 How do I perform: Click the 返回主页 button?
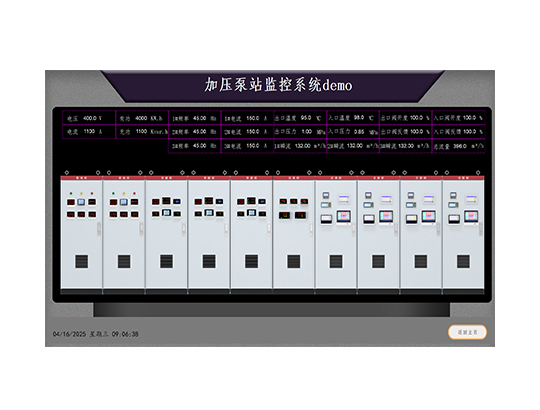click(x=467, y=332)
